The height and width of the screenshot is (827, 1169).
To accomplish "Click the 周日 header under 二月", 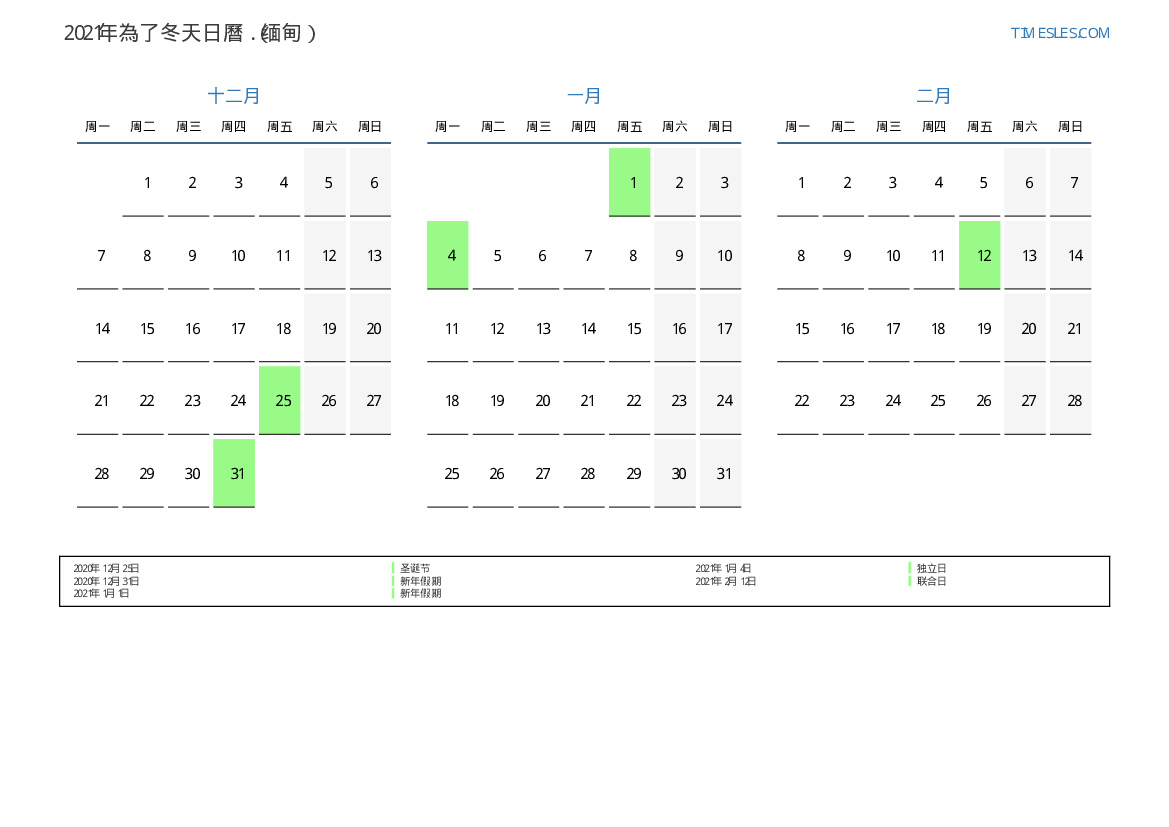I will (1070, 127).
